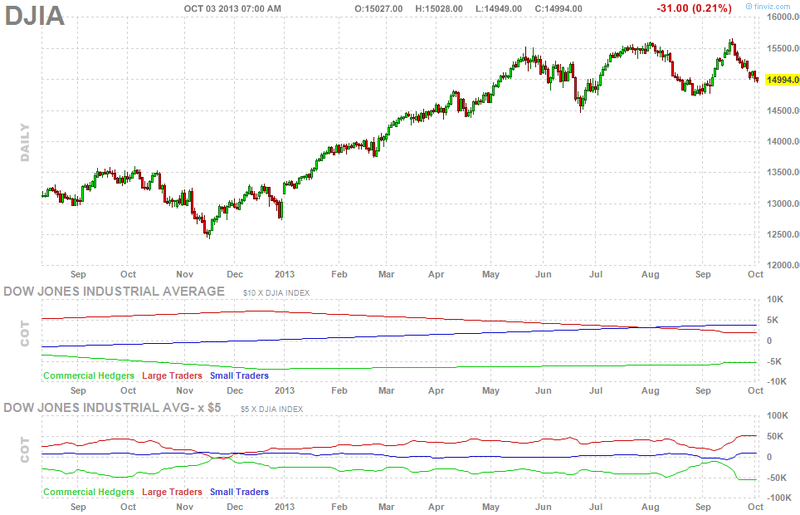Click the open value O:15027.00
The height and width of the screenshot is (515, 800).
click(379, 9)
